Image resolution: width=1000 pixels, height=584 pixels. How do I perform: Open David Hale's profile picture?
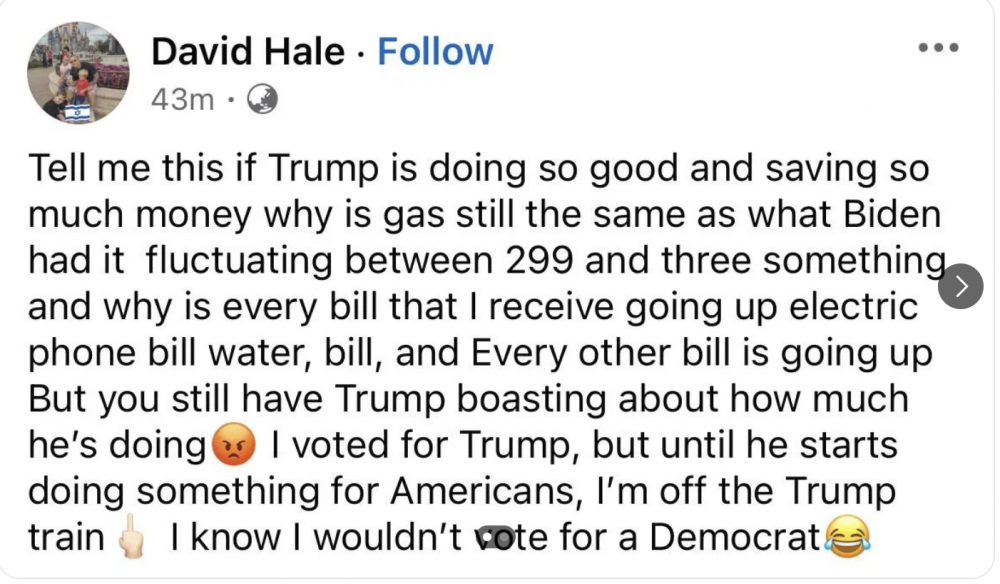[78, 72]
